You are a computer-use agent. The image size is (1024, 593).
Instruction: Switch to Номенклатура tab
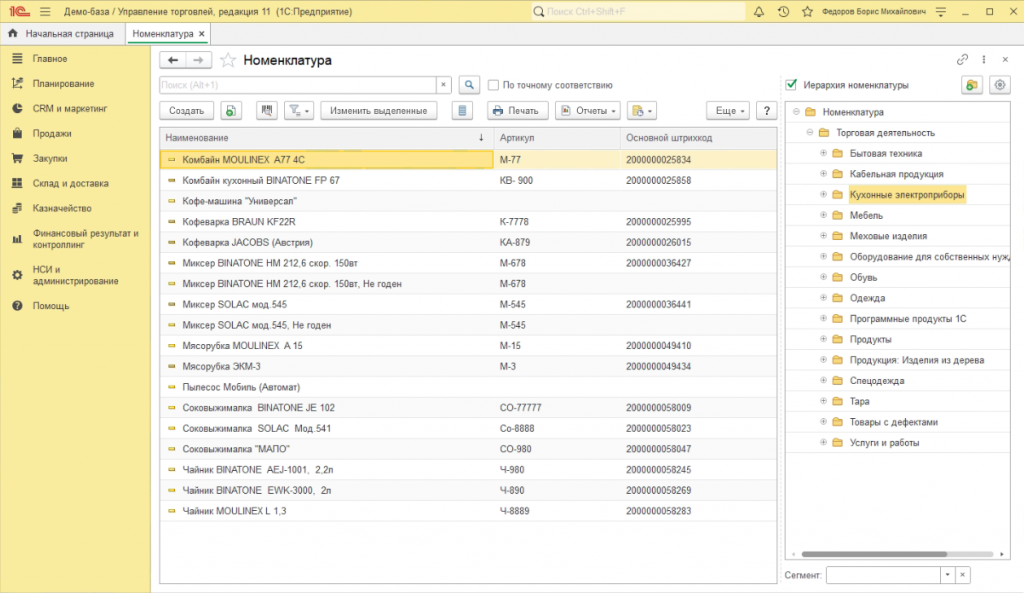click(x=163, y=33)
